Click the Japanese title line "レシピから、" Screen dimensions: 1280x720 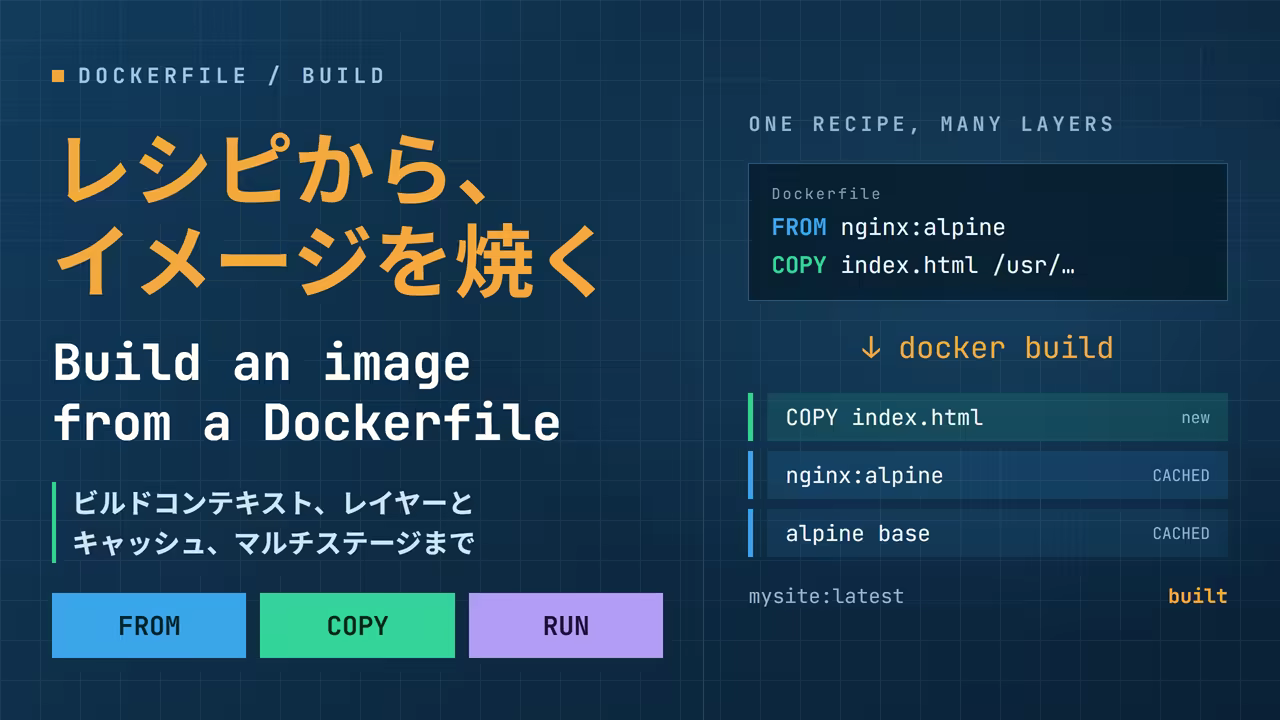(x=276, y=168)
